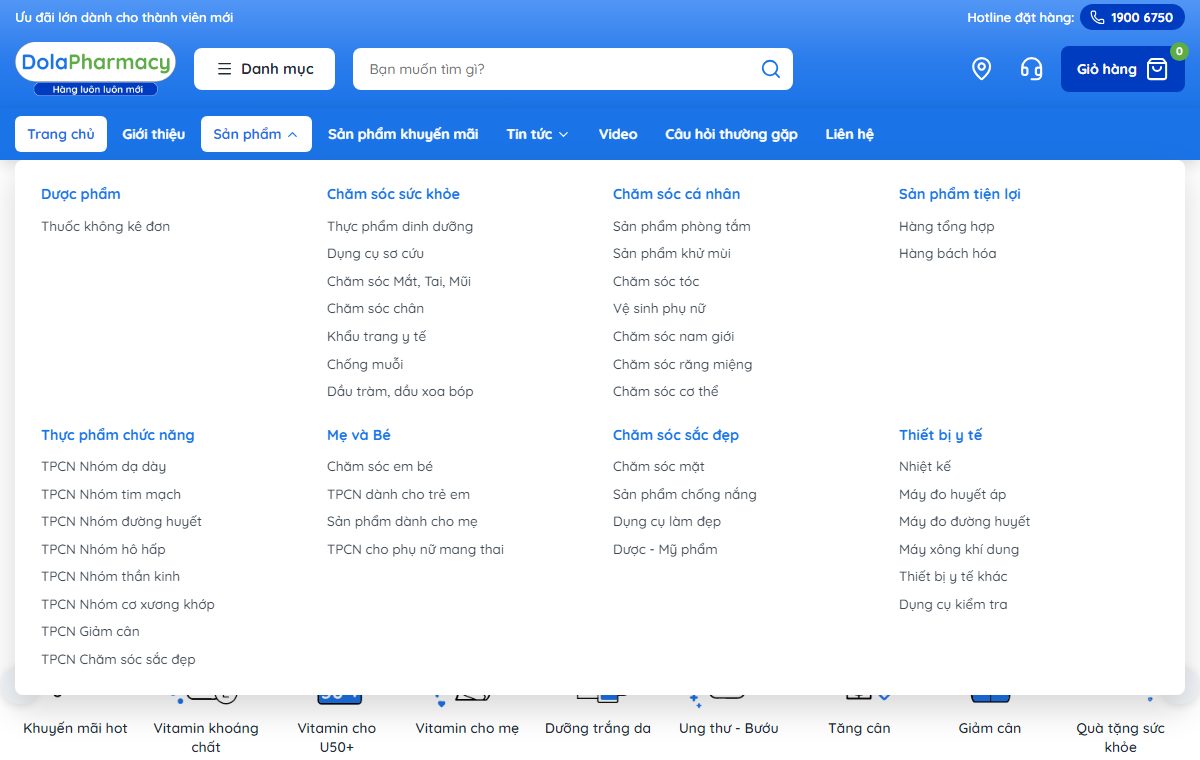This screenshot has width=1200, height=760.
Task: Open the Dược phẩm category heading
Action: 81,194
